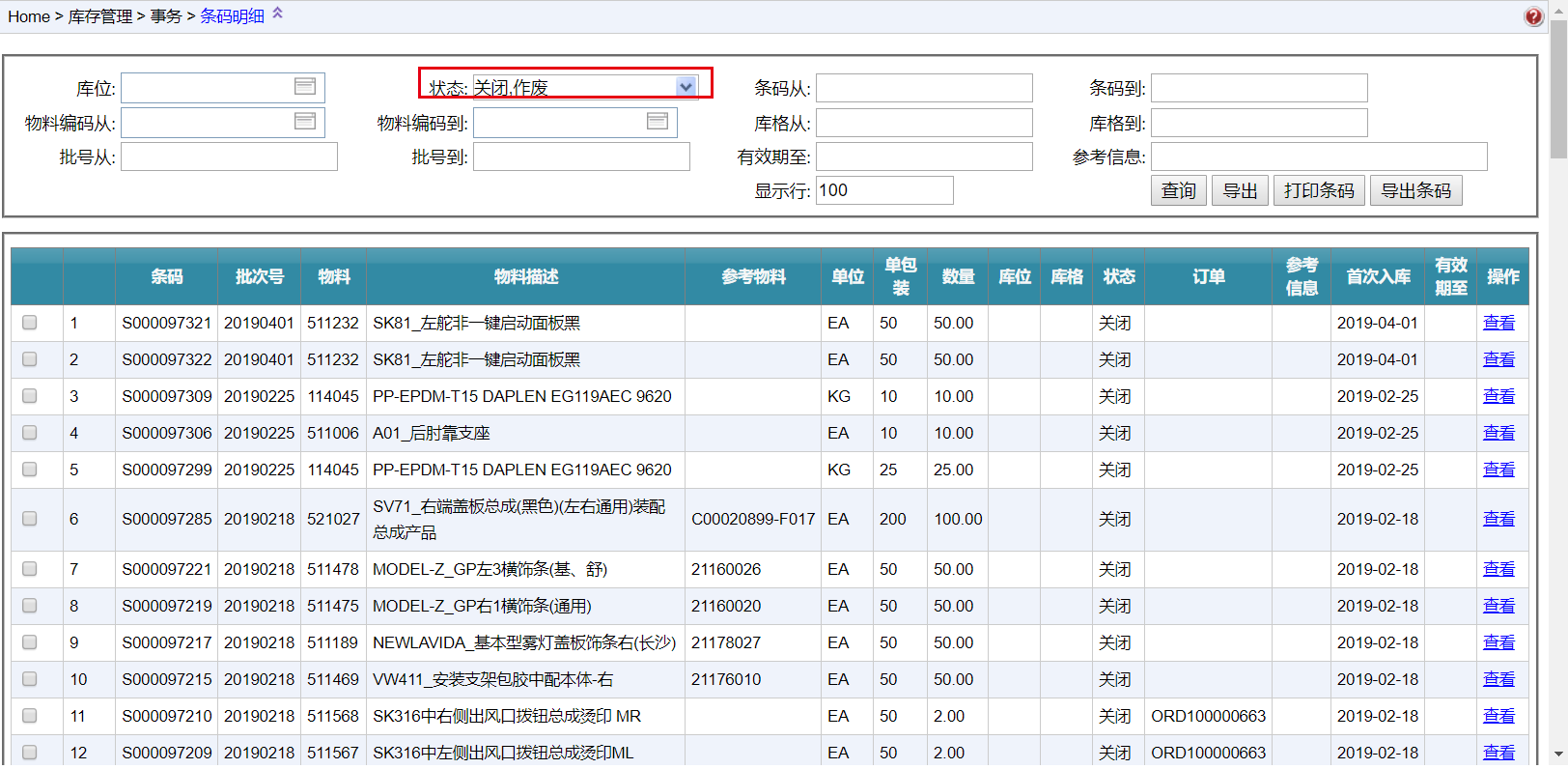This screenshot has width=1568, height=769.
Task: Focus the 有效期至 input field
Action: coord(924,157)
